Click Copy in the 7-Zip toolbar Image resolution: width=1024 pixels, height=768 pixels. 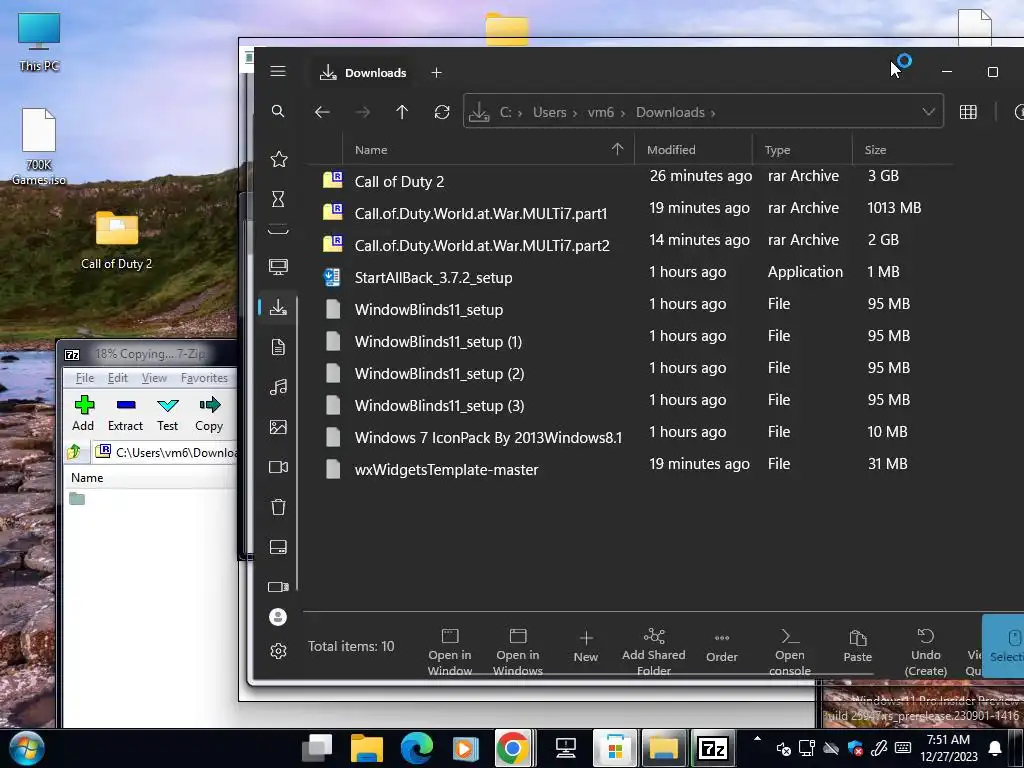point(209,413)
